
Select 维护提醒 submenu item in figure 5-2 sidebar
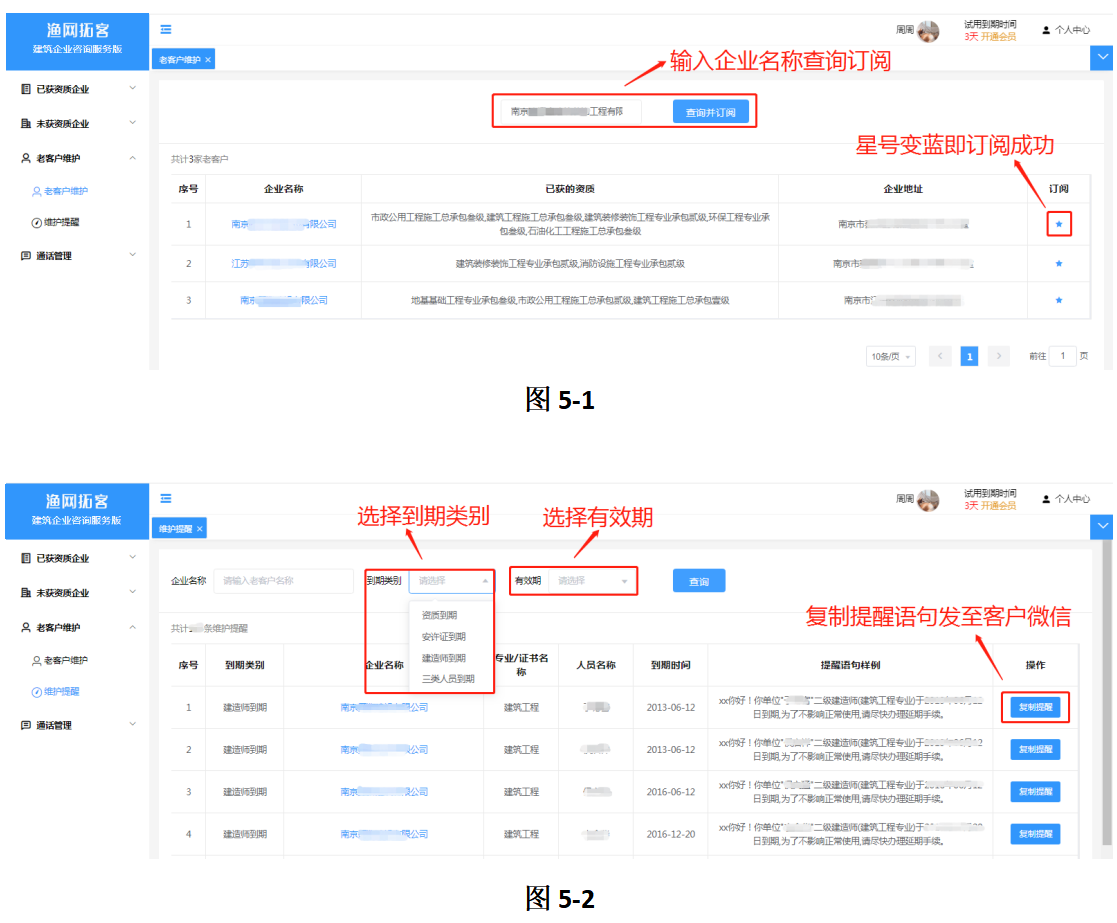point(56,692)
